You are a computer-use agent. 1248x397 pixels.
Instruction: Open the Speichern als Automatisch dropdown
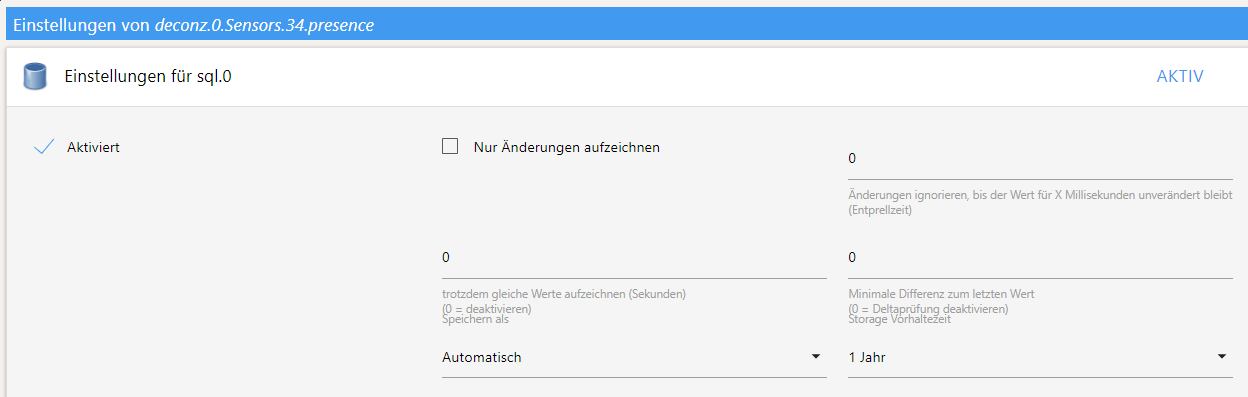click(634, 357)
